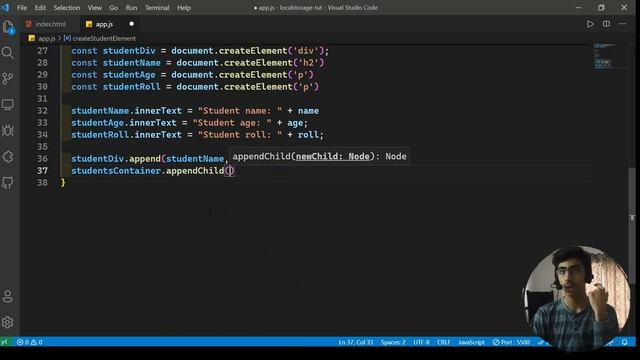Click studentAge variable on line 29
This screenshot has height=360, width=640.
coord(129,75)
